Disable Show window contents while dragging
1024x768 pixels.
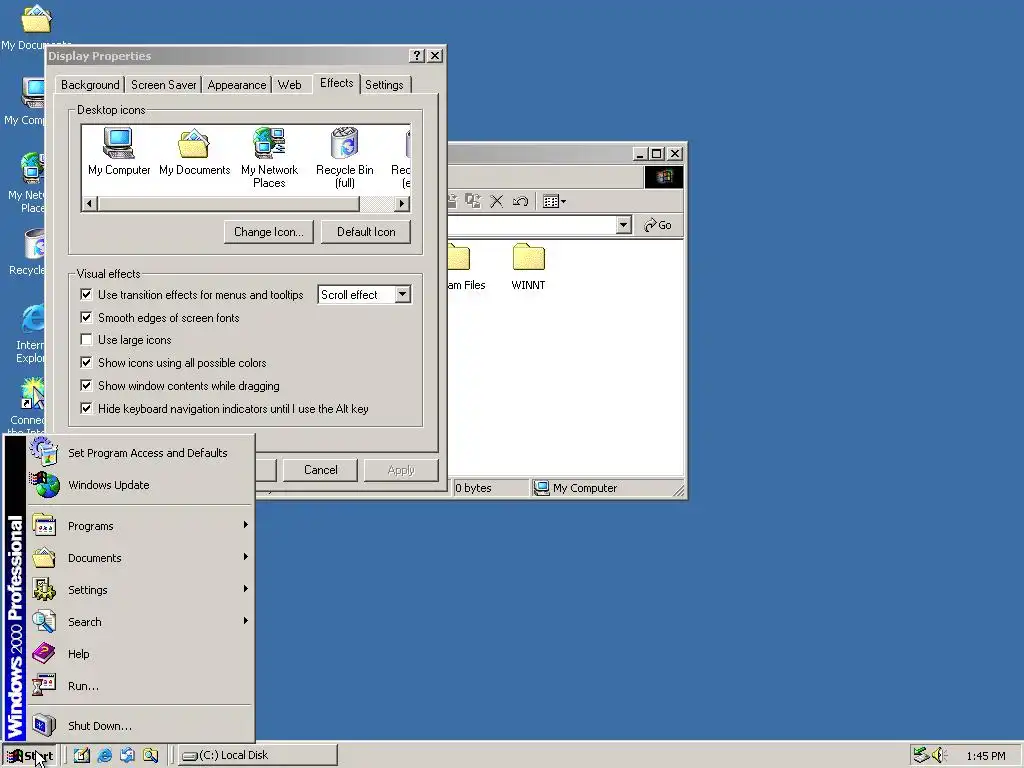pyautogui.click(x=86, y=385)
